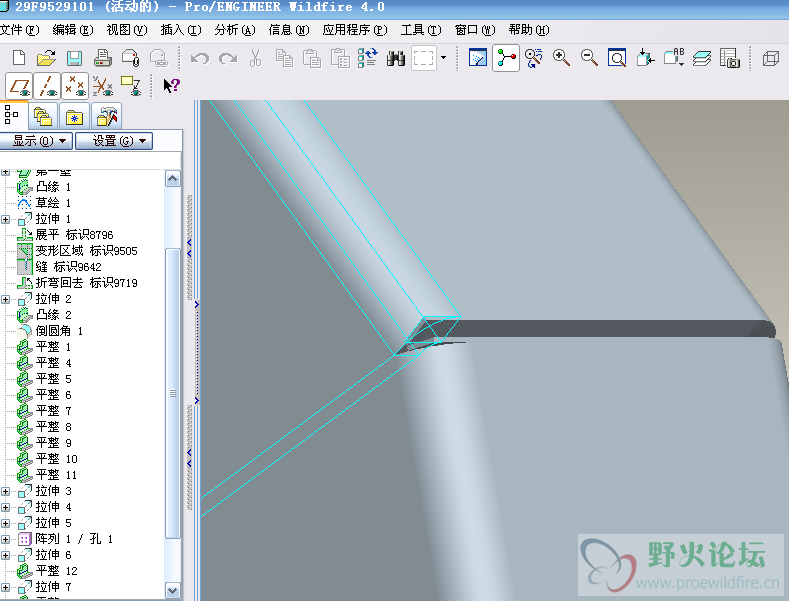Viewport: 789px width, 601px height.
Task: Open the 插入(I) menu
Action: (x=181, y=30)
